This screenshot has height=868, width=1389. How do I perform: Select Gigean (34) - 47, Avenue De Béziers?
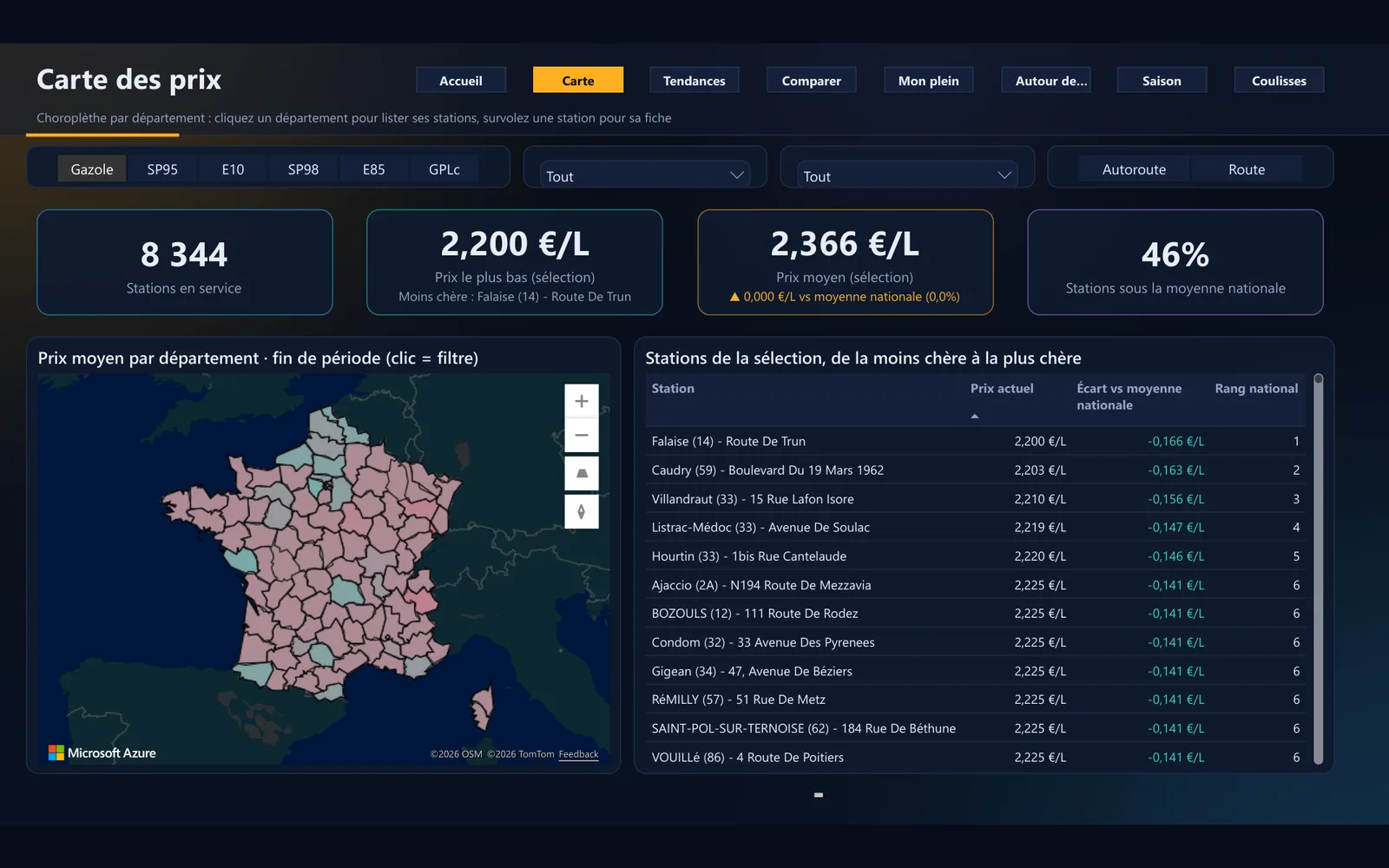coord(976,671)
